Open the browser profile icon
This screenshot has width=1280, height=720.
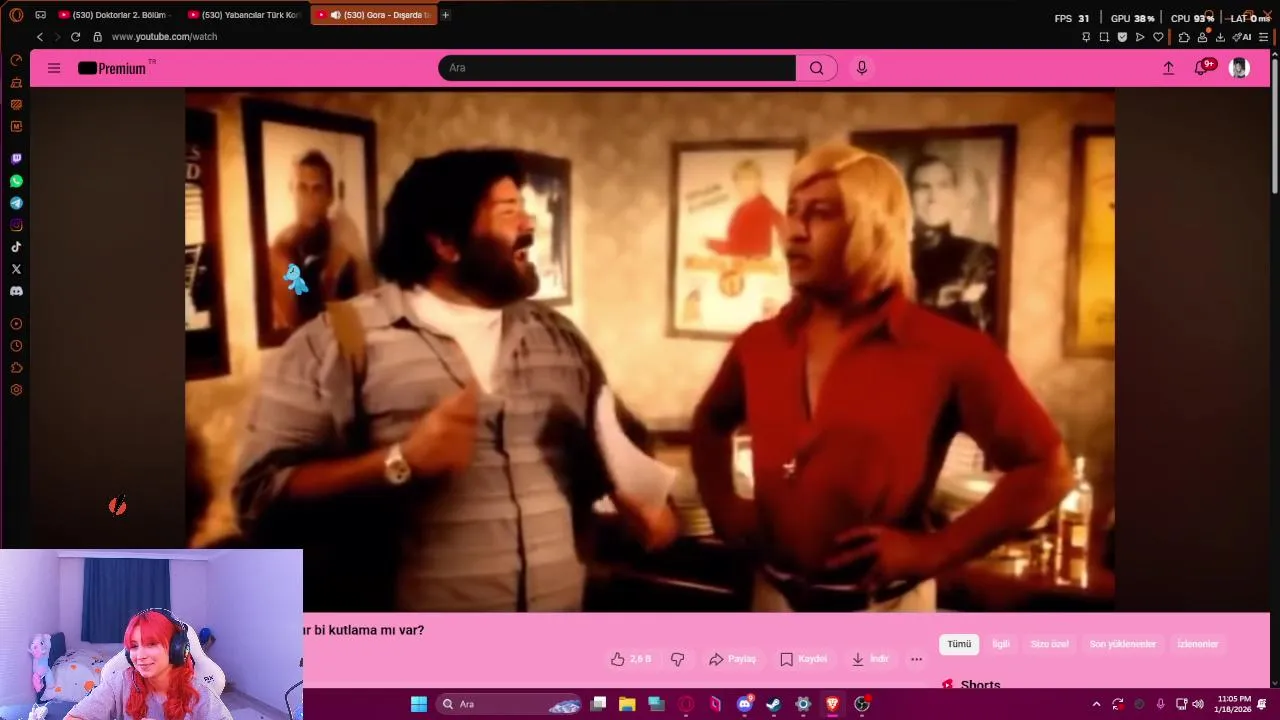click(1202, 37)
